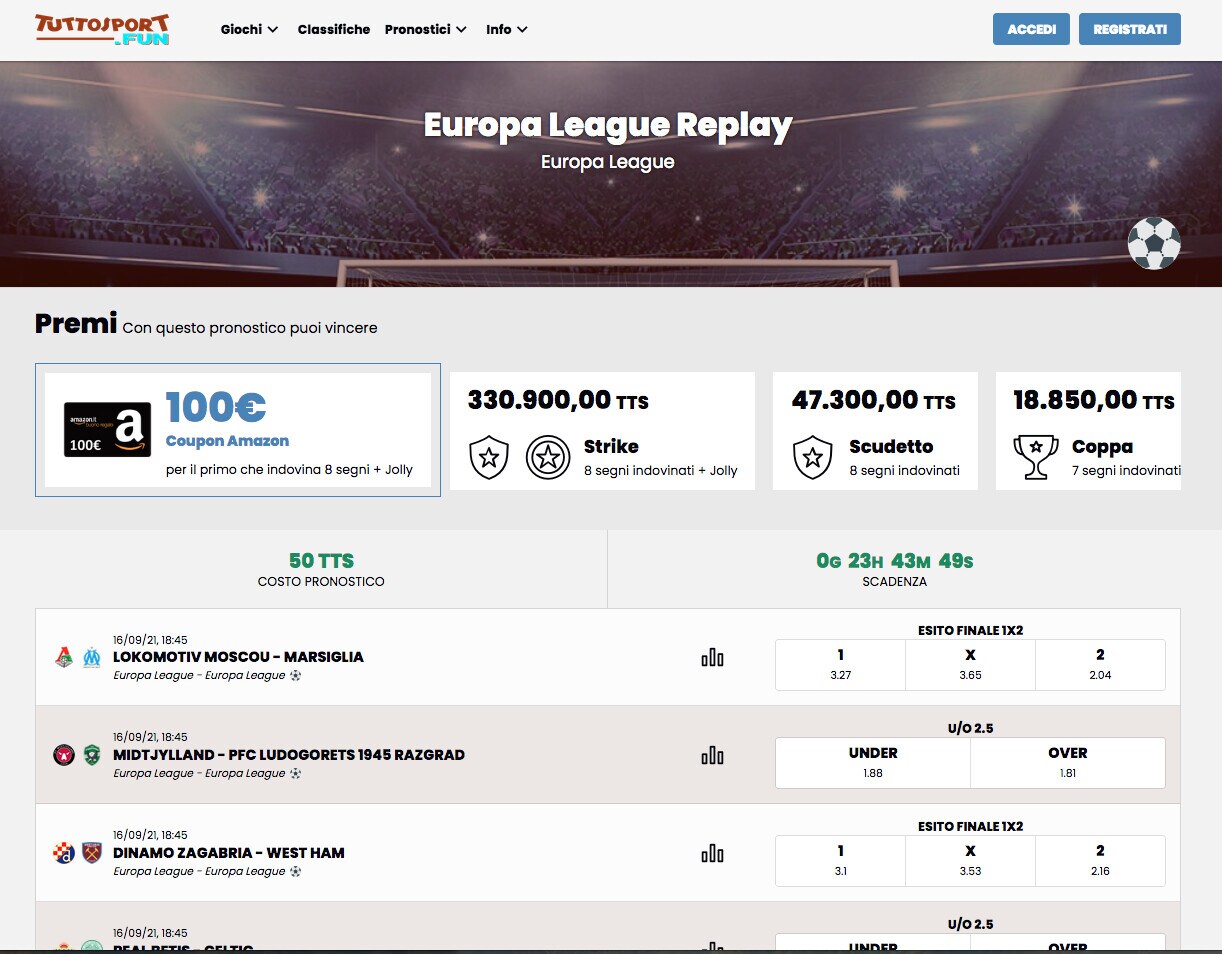
Task: Click the Europa League Replay heading
Action: point(608,125)
